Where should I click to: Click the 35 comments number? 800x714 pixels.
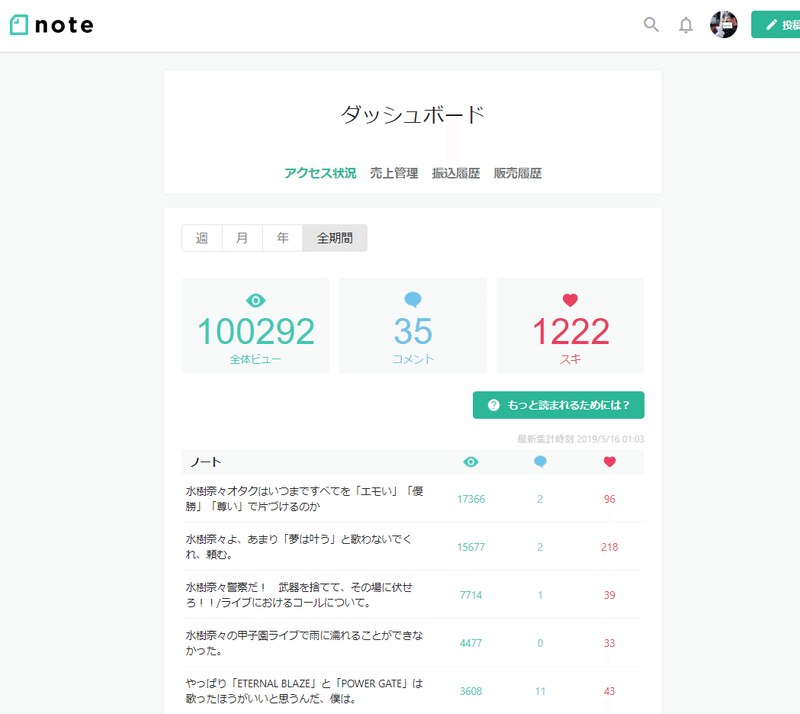[x=413, y=331]
